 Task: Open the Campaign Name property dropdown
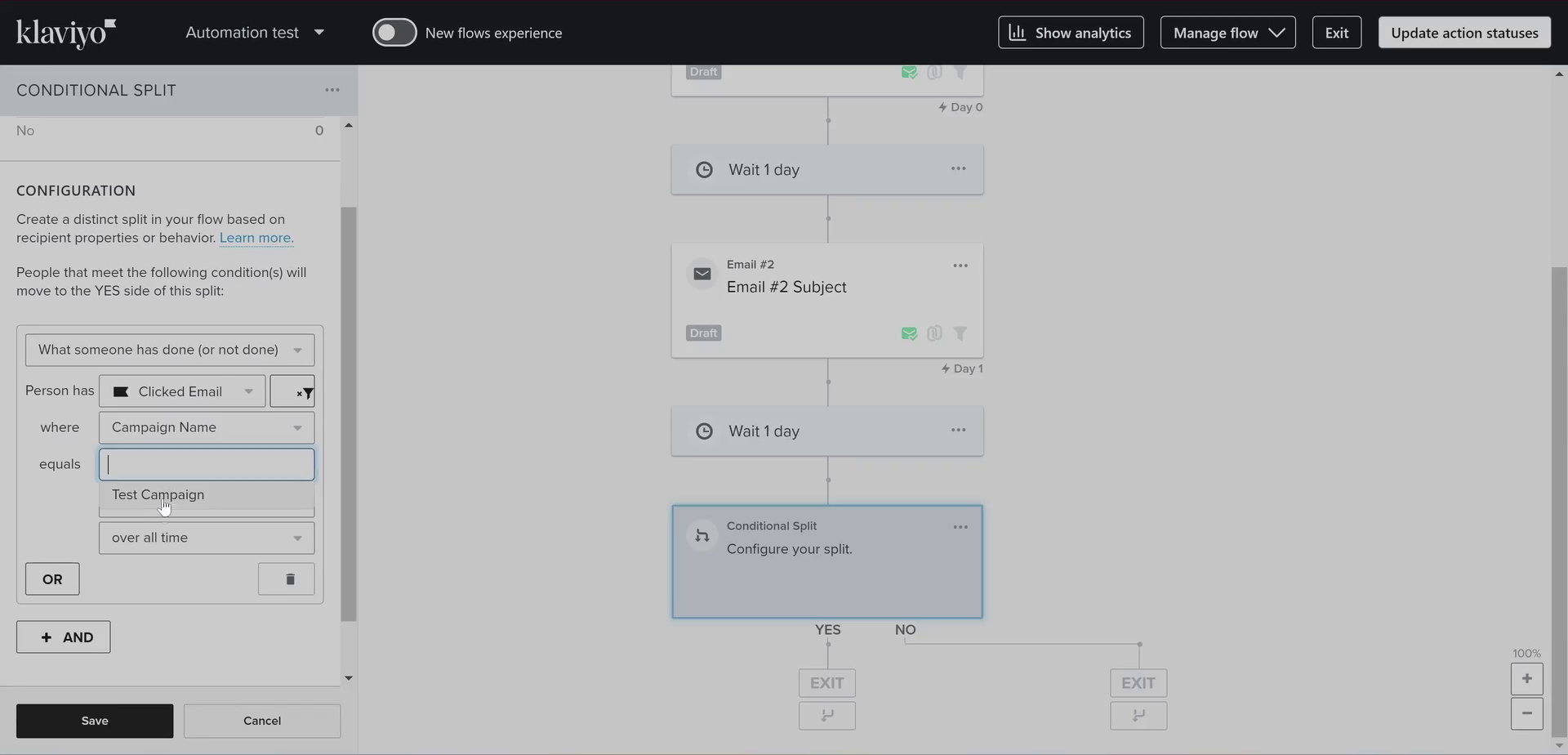[207, 427]
